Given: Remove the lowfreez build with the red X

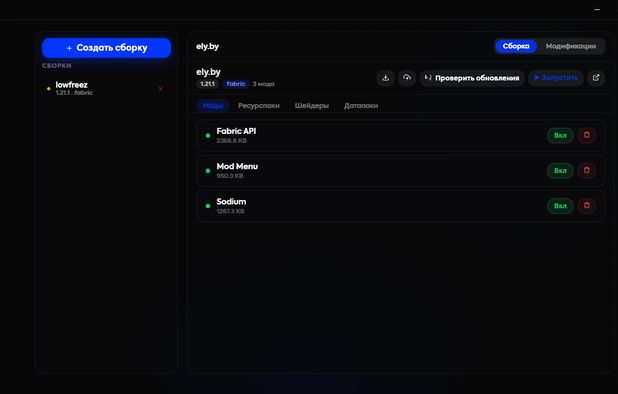Looking at the screenshot, I should 160,89.
